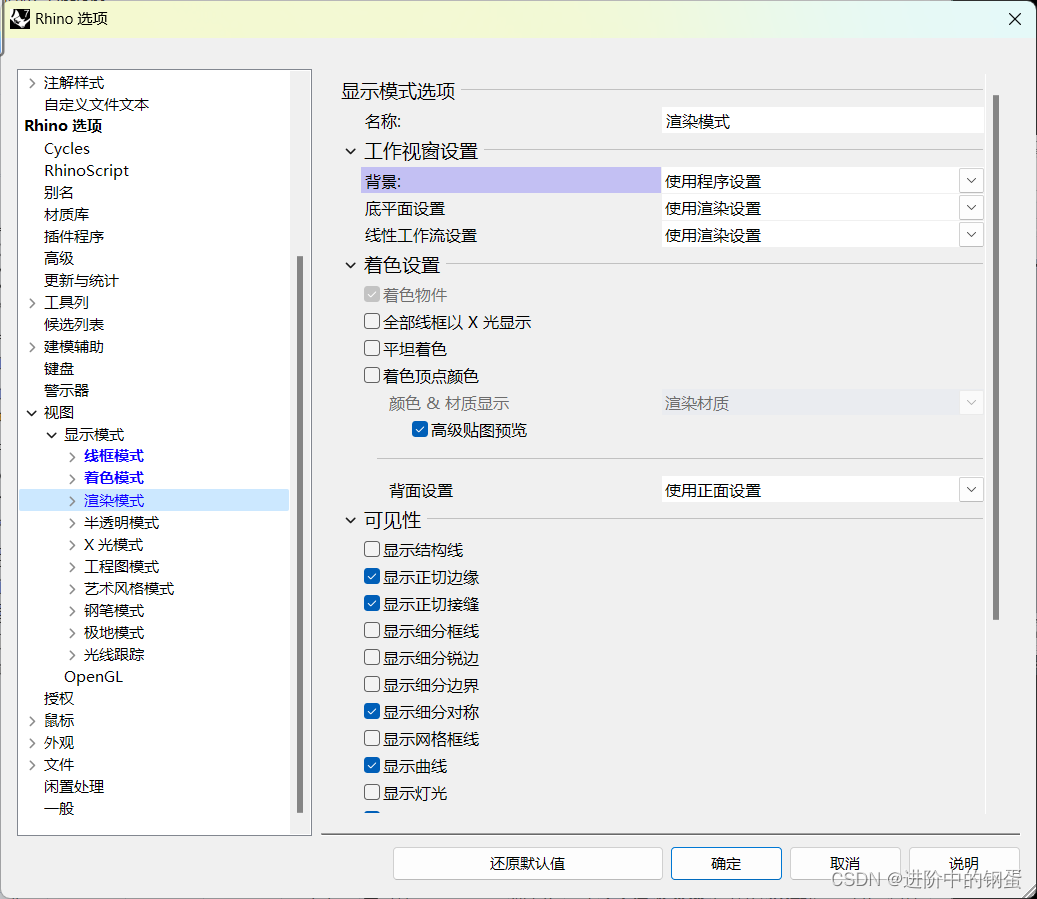This screenshot has height=899, width=1037.
Task: Collapse the 工作视窗设置 section
Action: pos(351,151)
